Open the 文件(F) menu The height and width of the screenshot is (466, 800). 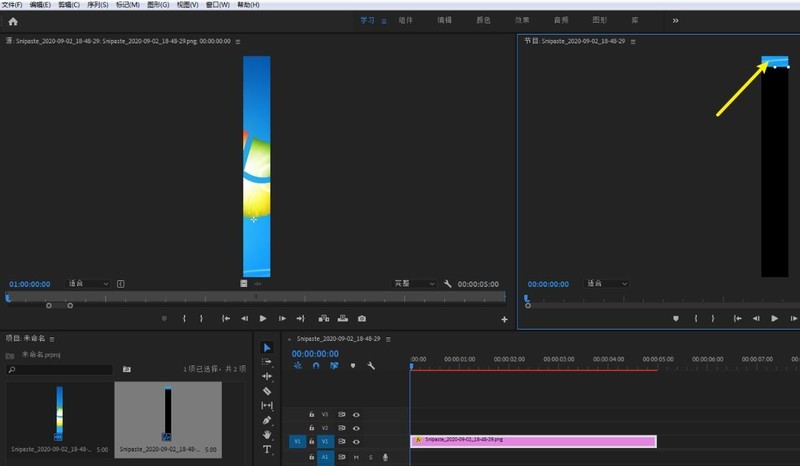pyautogui.click(x=12, y=5)
